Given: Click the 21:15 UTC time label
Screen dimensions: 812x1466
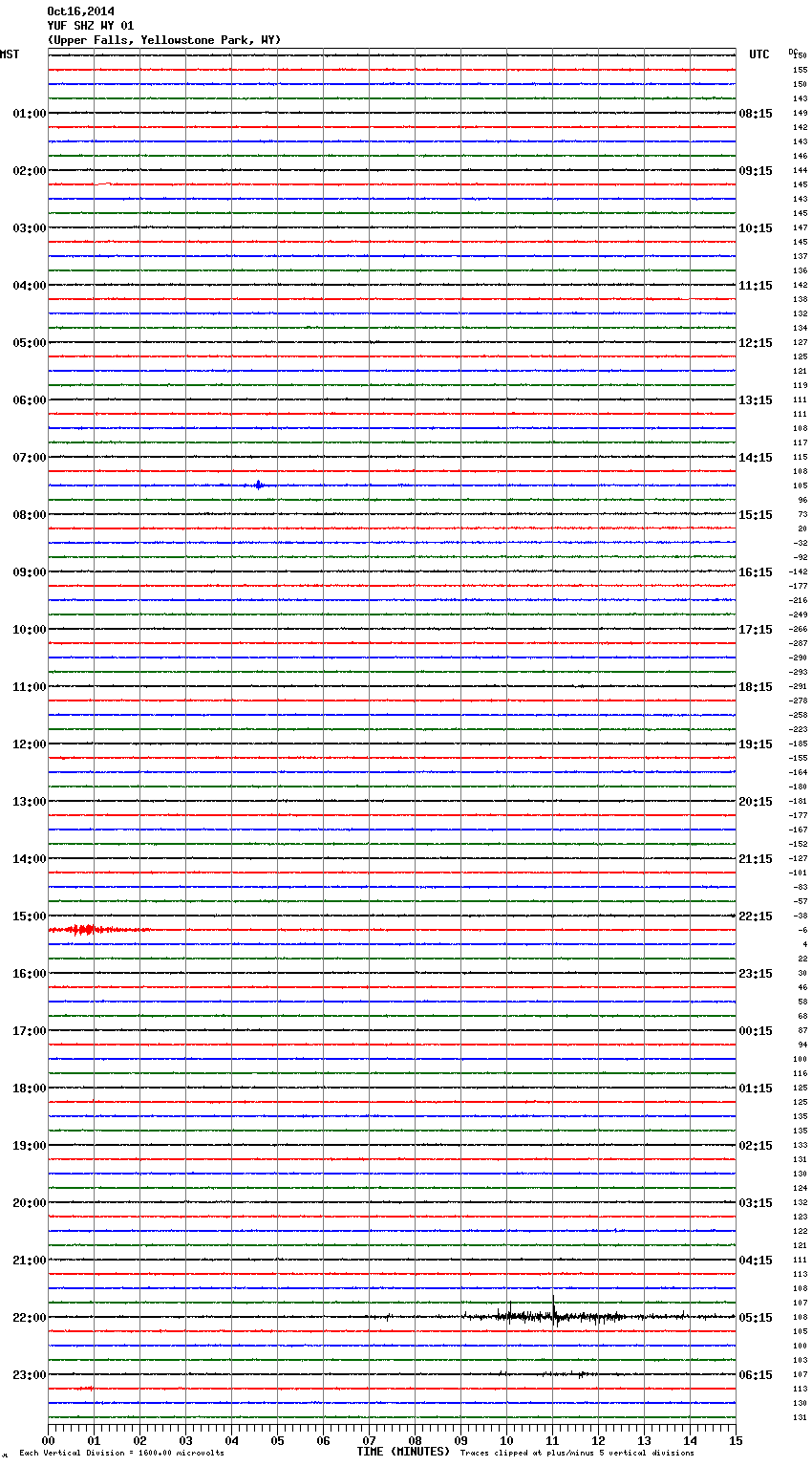Looking at the screenshot, I should (756, 859).
